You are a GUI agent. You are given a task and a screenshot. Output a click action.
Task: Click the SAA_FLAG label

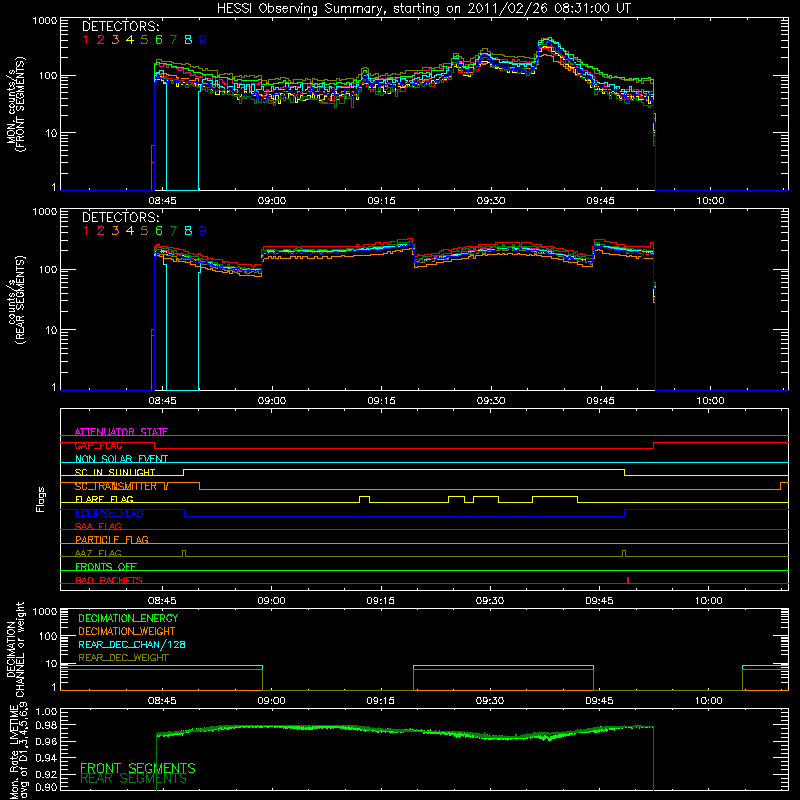98,526
